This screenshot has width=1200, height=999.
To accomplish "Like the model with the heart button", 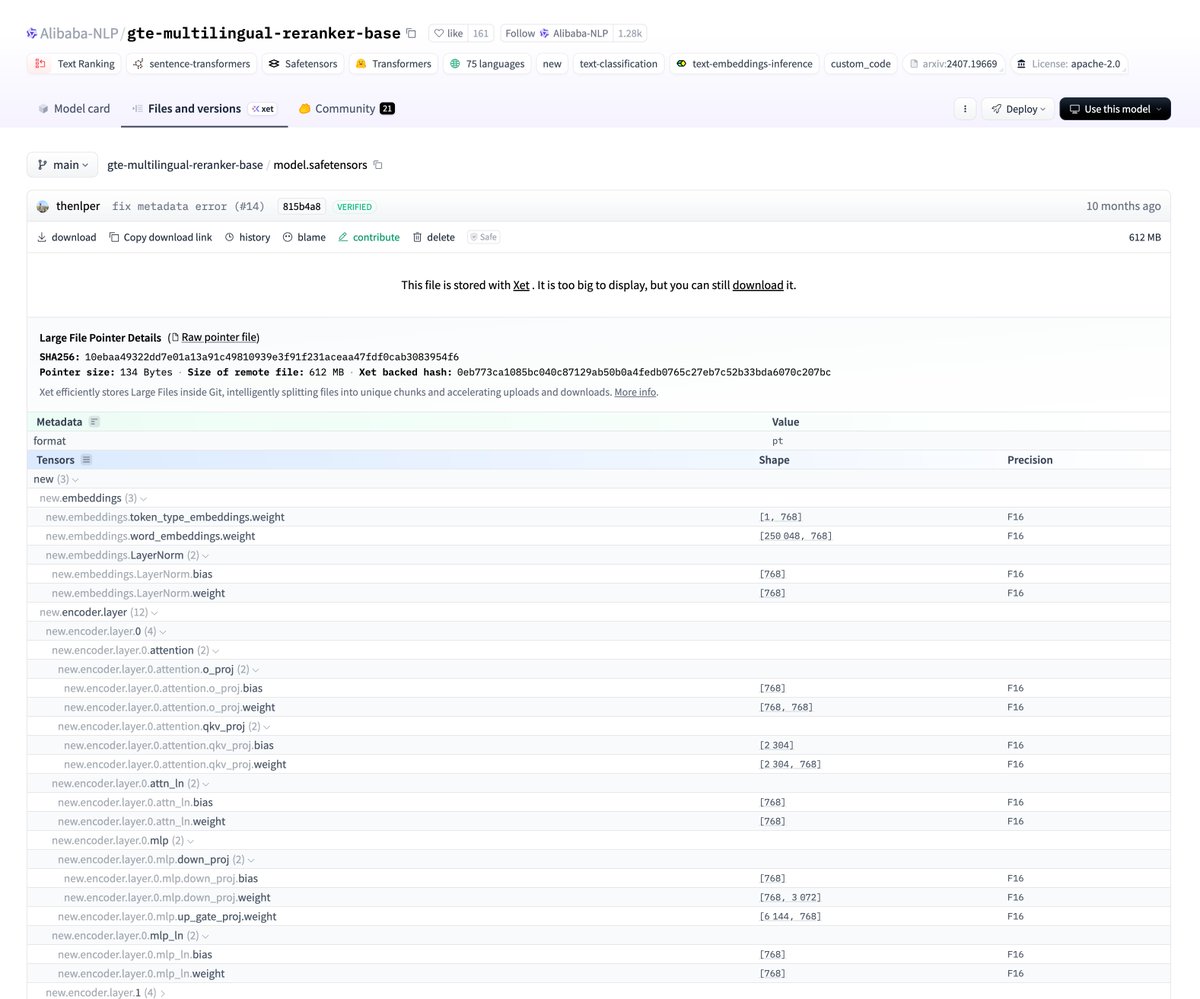I will (x=448, y=33).
